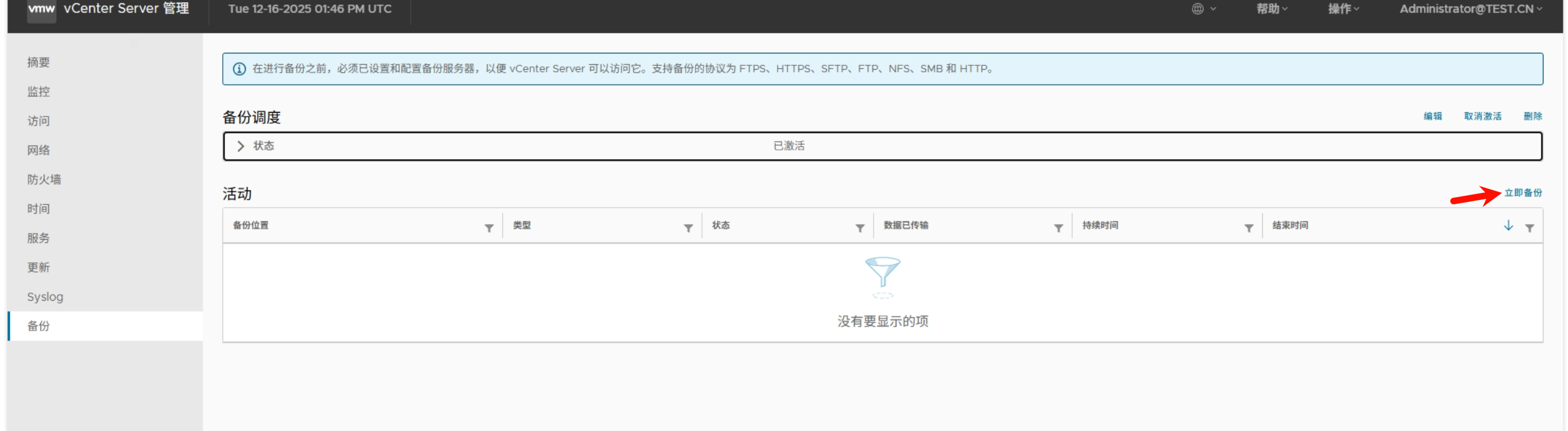Screen dimensions: 1568x431
Task: Open the 操作 dropdown menu
Action: [1343, 9]
